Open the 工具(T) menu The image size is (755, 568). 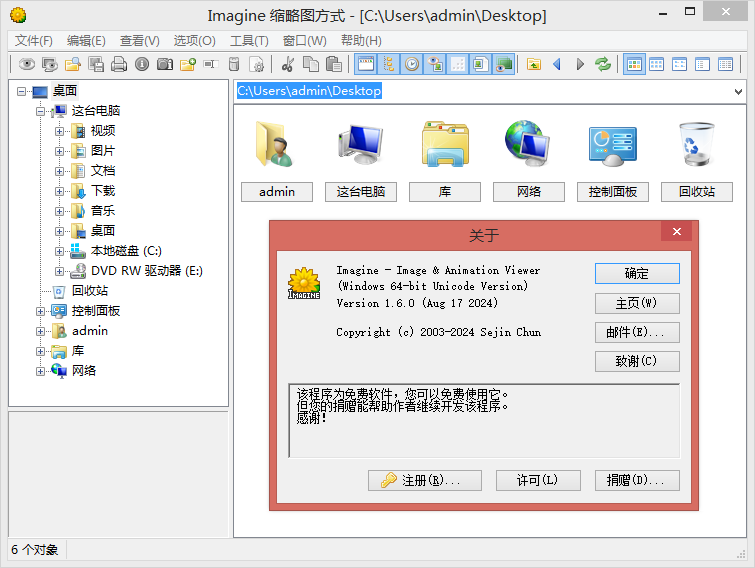click(x=249, y=40)
